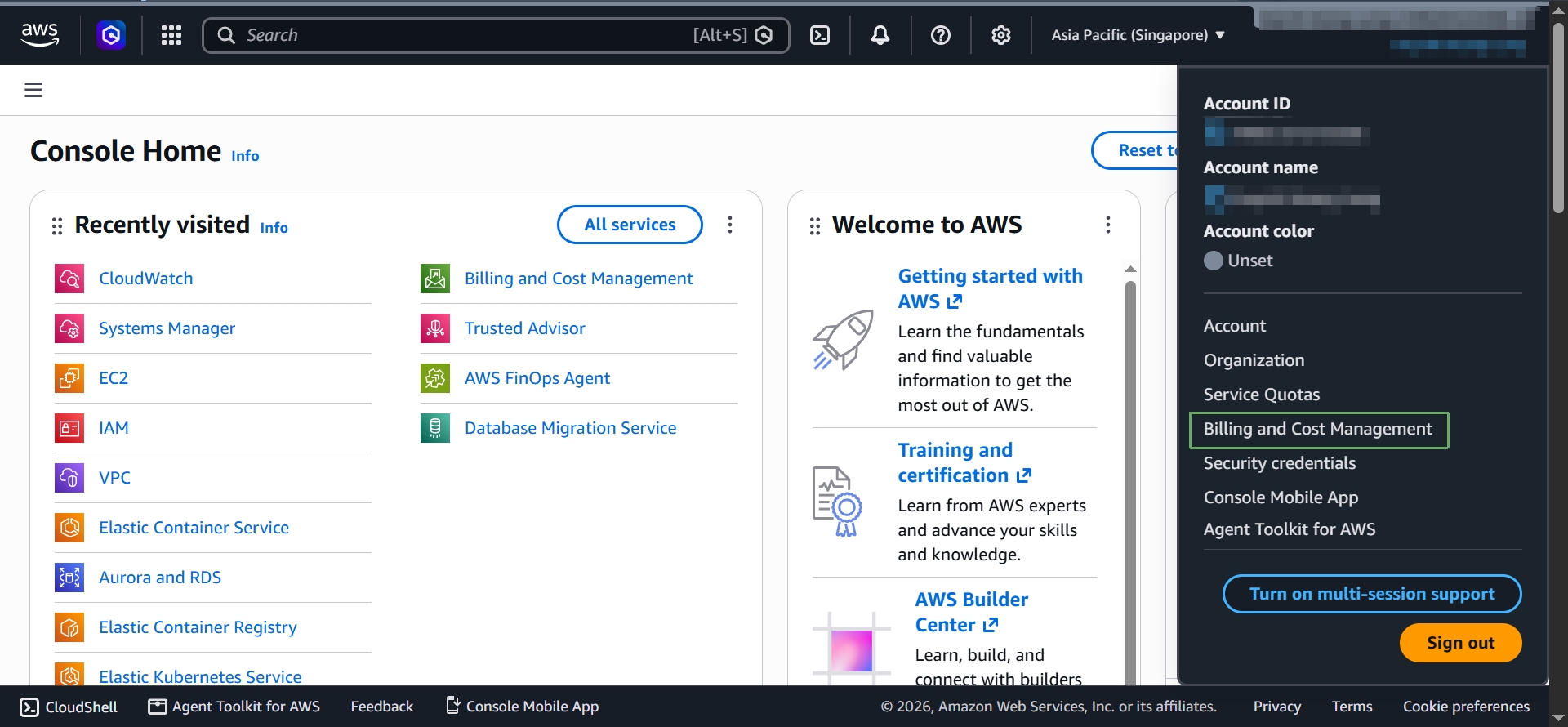Click the Elastic Container Service icon
1568x727 pixels.
pyautogui.click(x=69, y=528)
